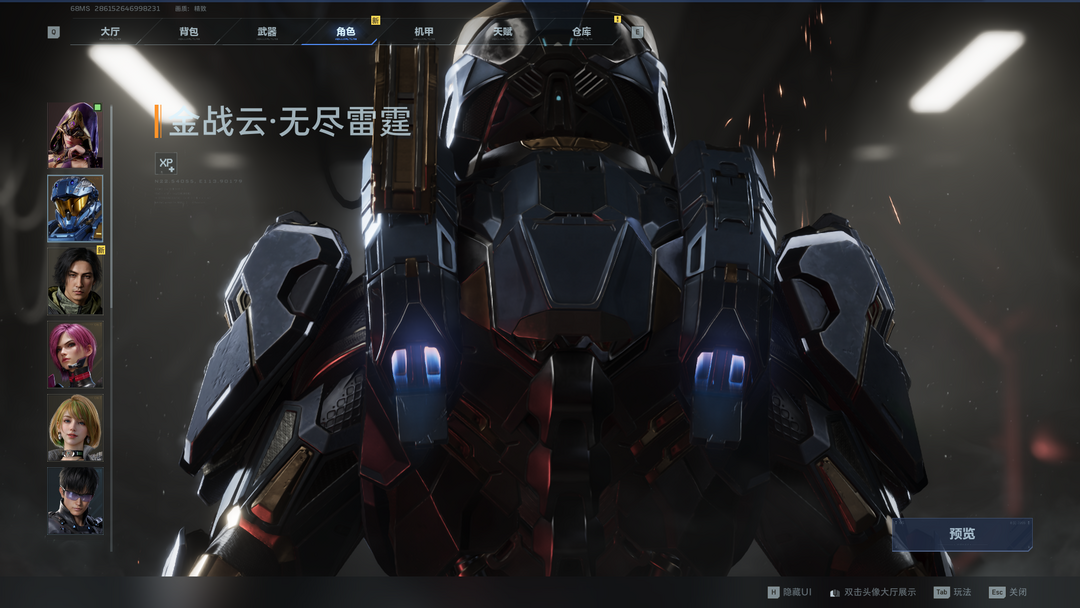Open 玩法 gameplay via Tab hint
1080x608 pixels.
pos(952,592)
